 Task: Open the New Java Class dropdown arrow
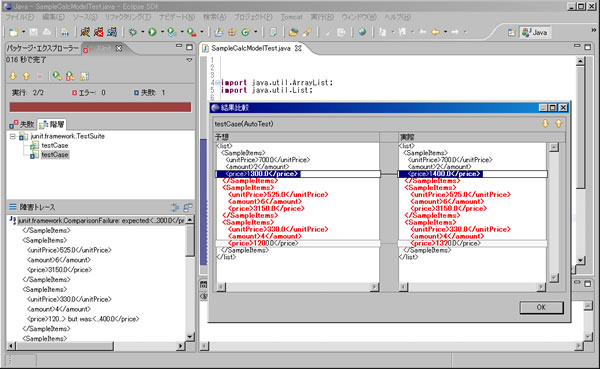256,32
